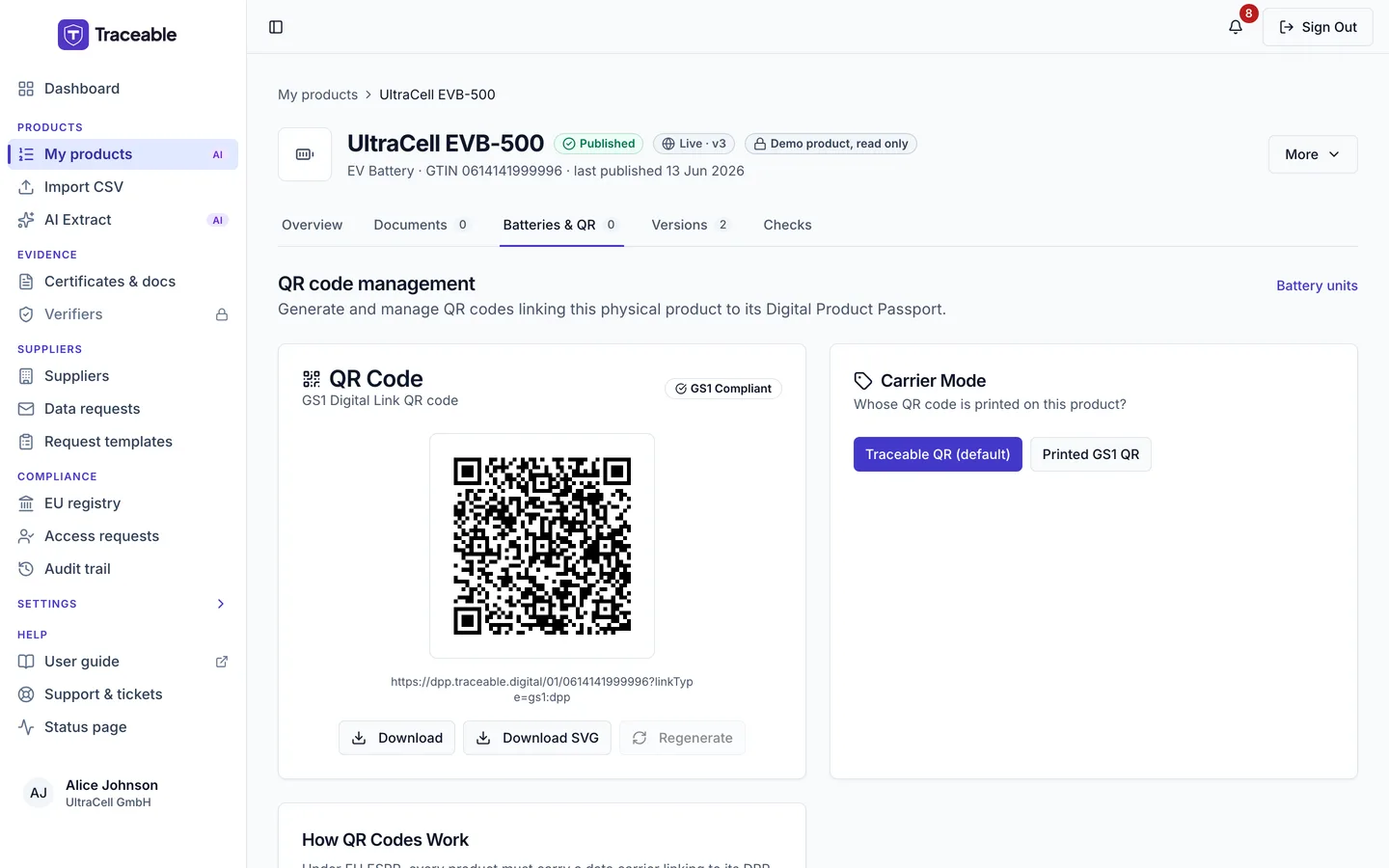The width and height of the screenshot is (1389, 868).
Task: Open Certificates & docs
Action: click(x=123, y=282)
